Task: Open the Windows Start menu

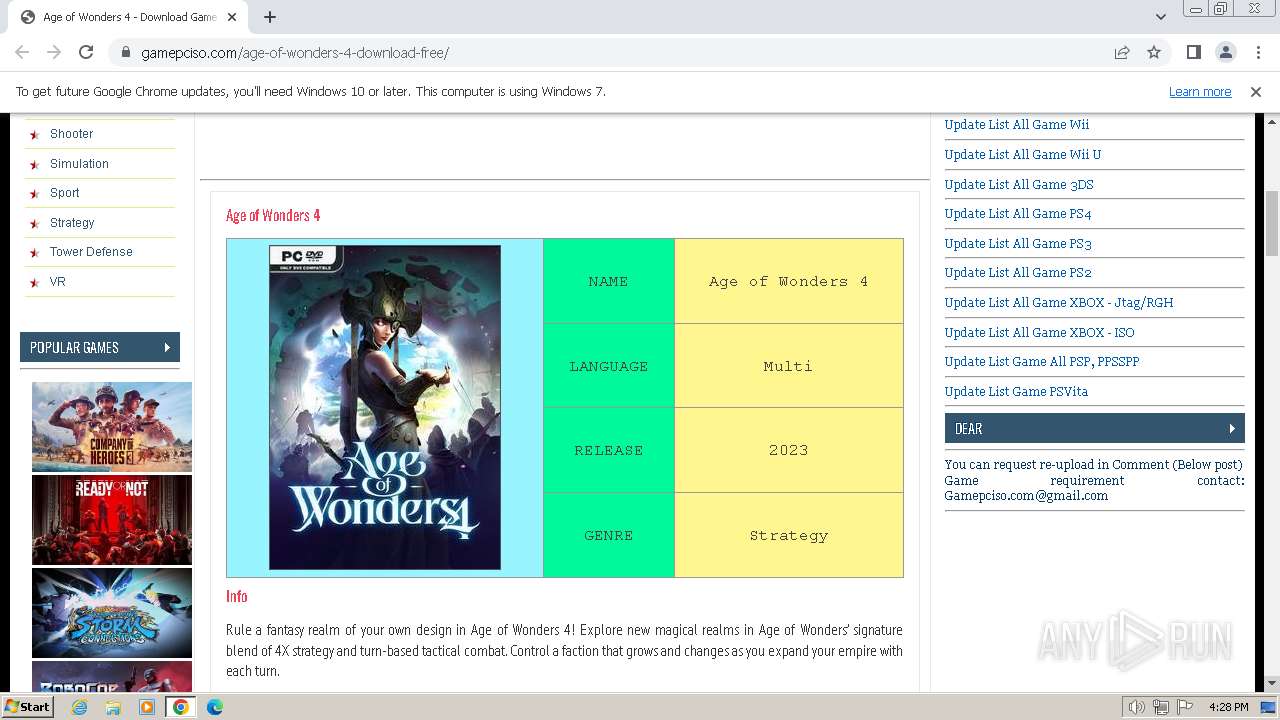Action: pos(28,706)
